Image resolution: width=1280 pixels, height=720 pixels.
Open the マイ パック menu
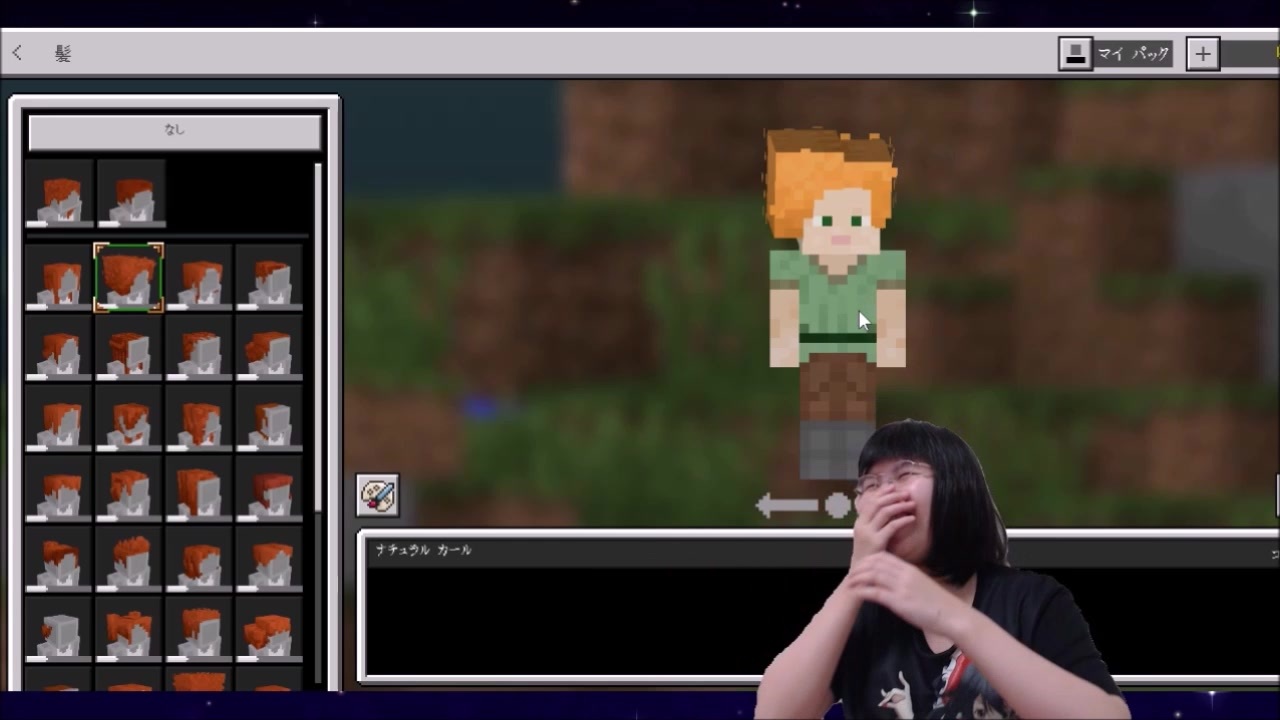coord(1115,54)
